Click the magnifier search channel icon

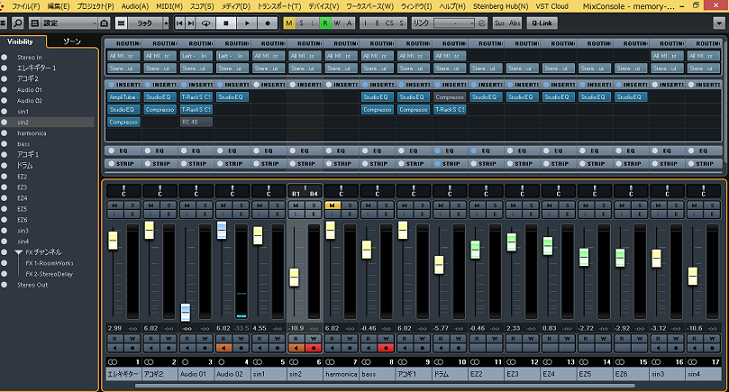pos(17,23)
